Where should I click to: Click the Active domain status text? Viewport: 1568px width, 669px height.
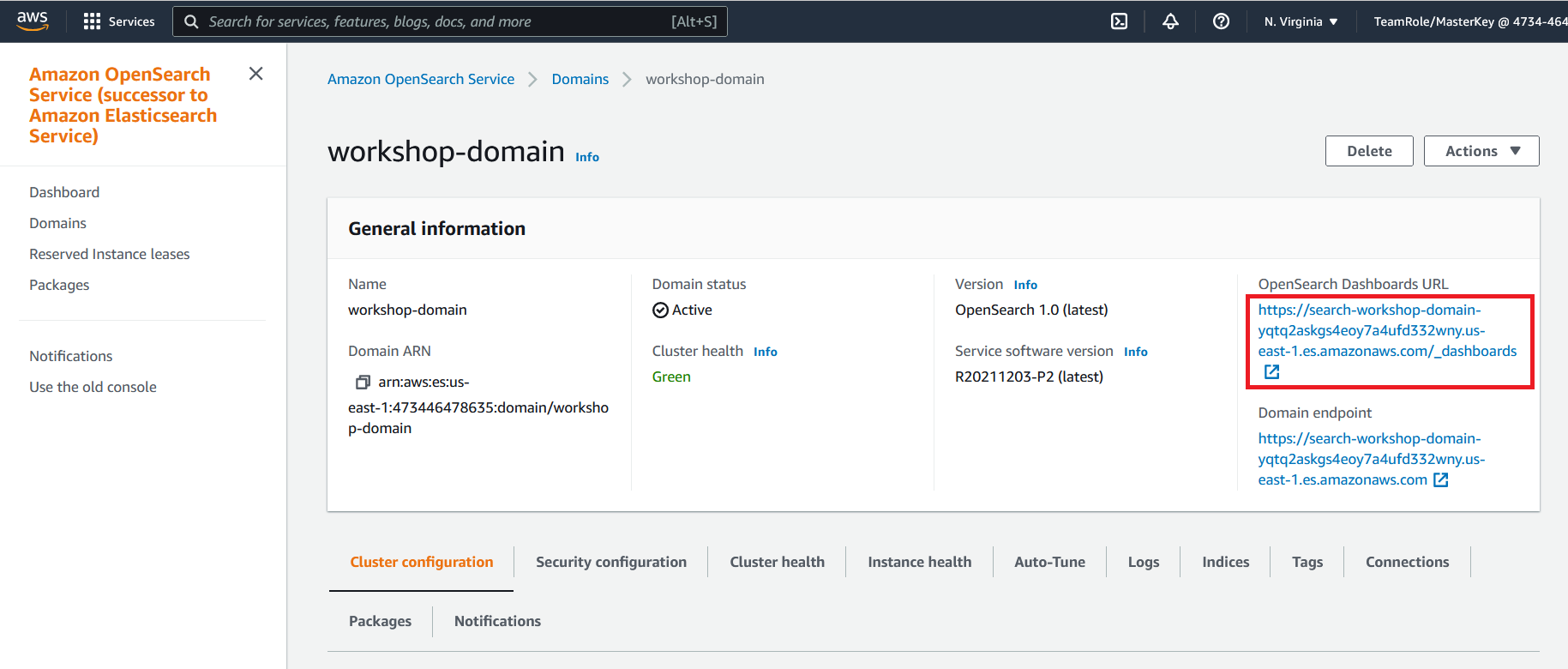click(692, 310)
